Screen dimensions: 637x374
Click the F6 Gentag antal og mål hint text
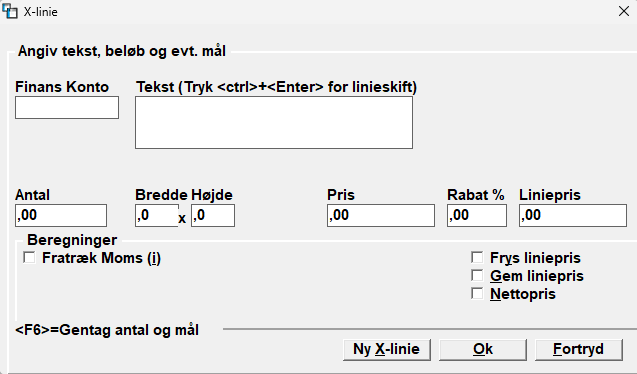tap(107, 330)
